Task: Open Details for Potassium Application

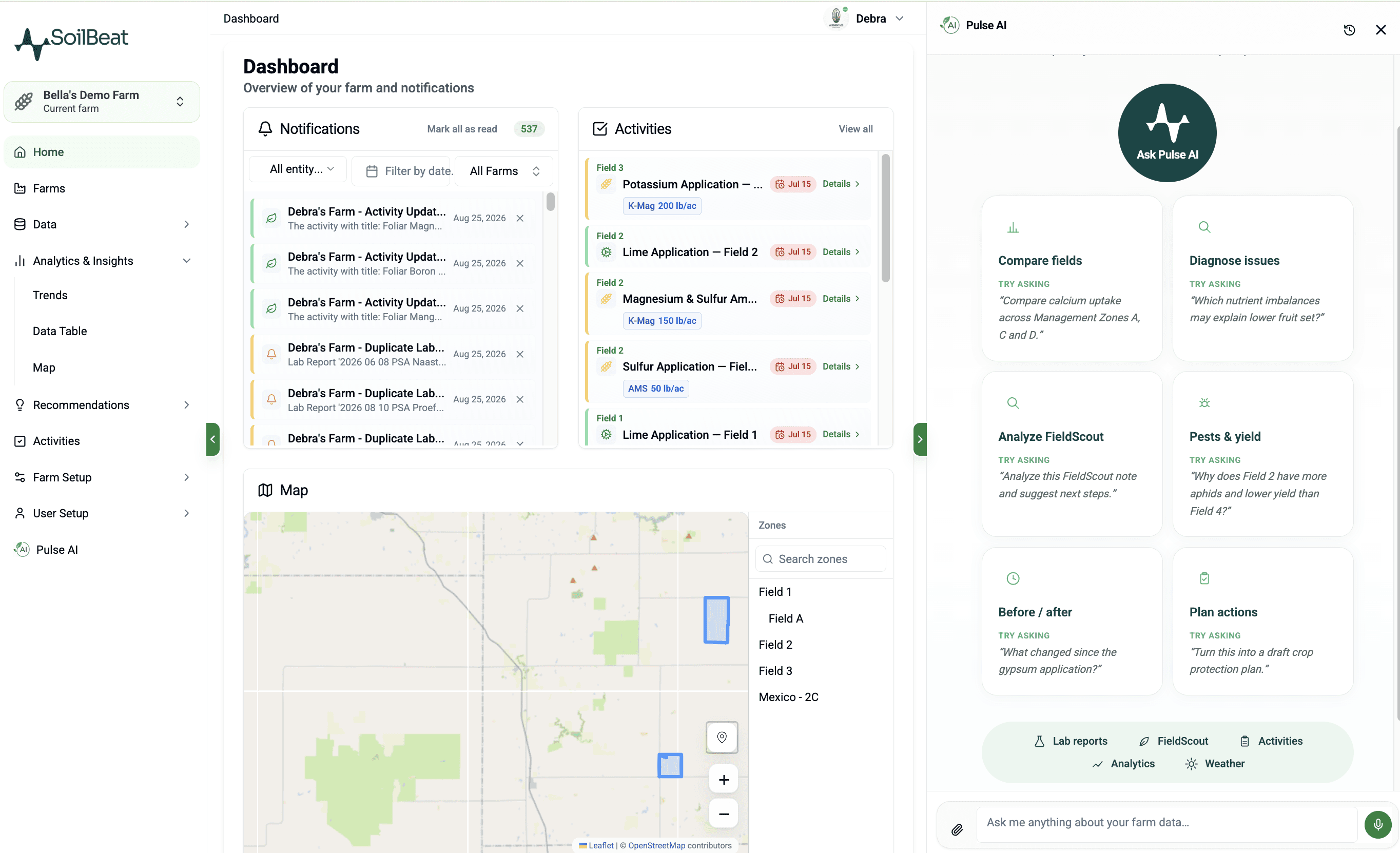Action: [x=841, y=184]
